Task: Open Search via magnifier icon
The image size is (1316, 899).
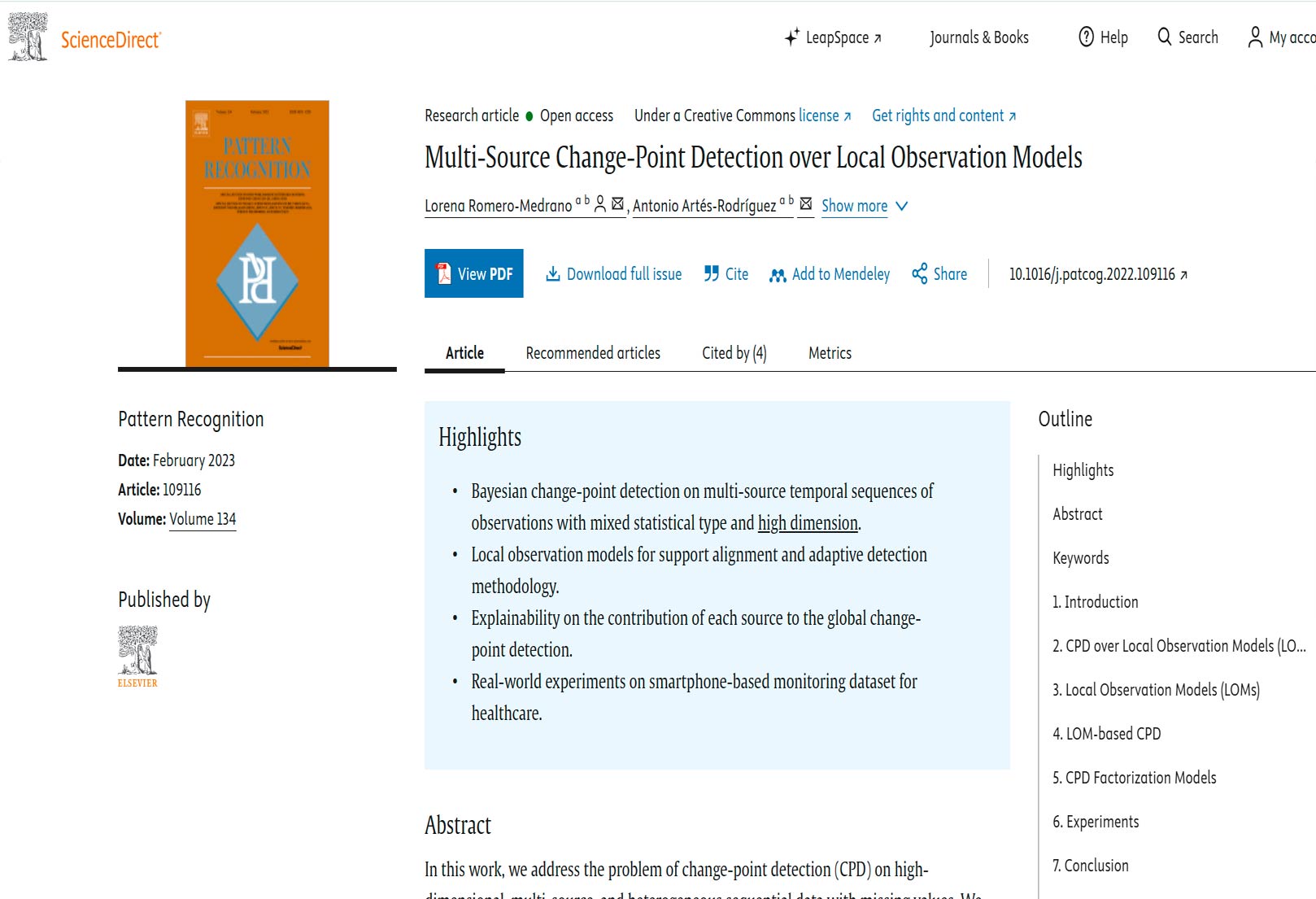Action: [1165, 37]
